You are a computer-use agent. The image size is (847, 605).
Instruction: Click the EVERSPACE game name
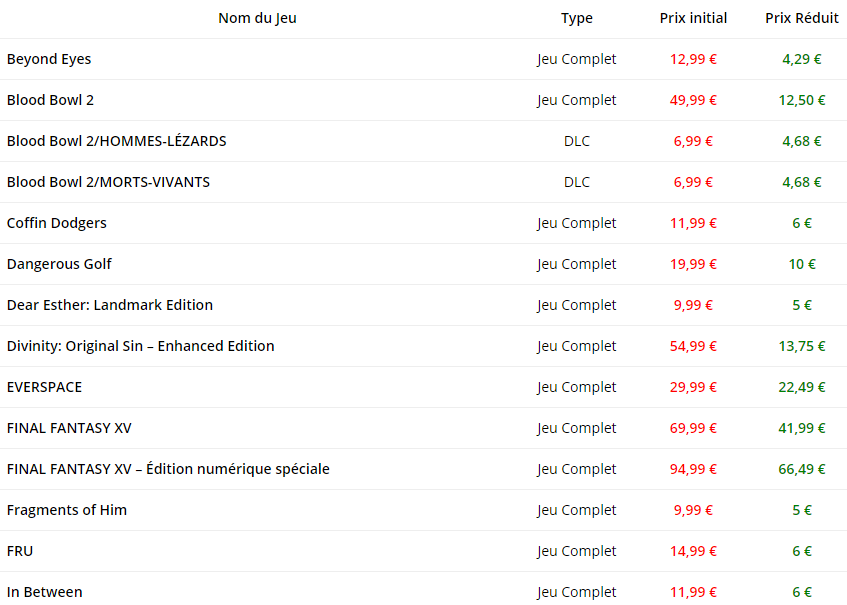[x=45, y=387]
